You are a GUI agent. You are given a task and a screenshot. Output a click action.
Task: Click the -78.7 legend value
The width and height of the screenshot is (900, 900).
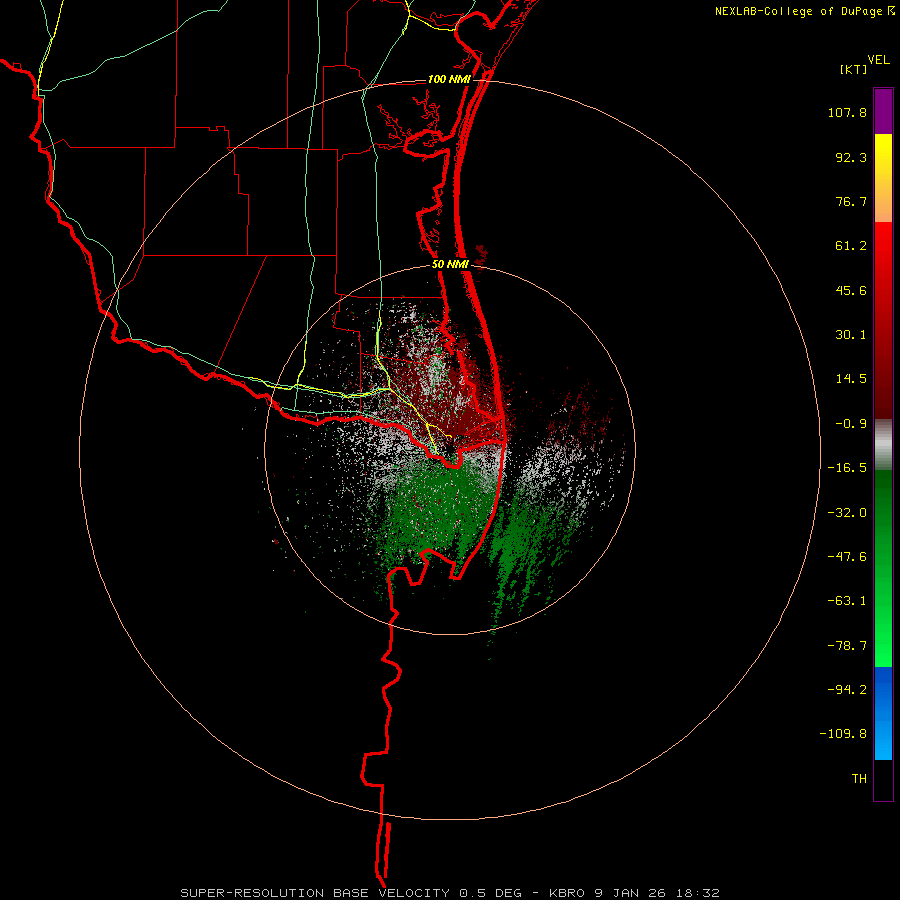tap(847, 646)
